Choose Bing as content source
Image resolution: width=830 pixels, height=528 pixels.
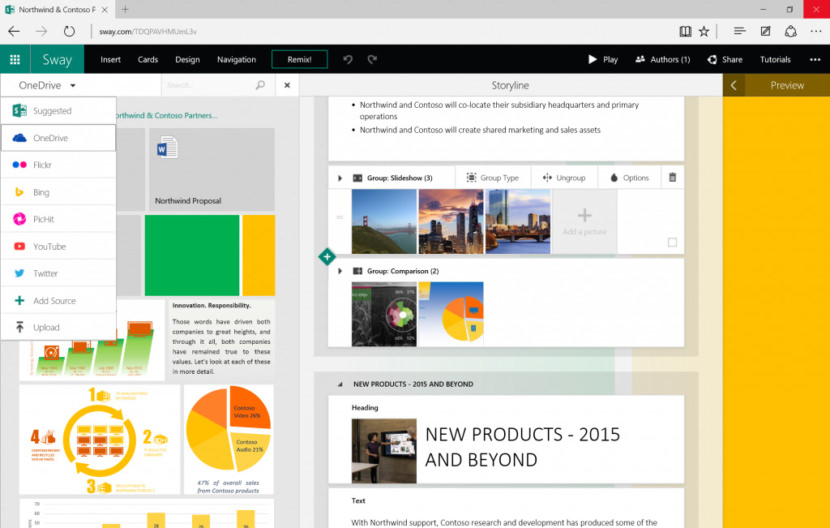tap(58, 192)
